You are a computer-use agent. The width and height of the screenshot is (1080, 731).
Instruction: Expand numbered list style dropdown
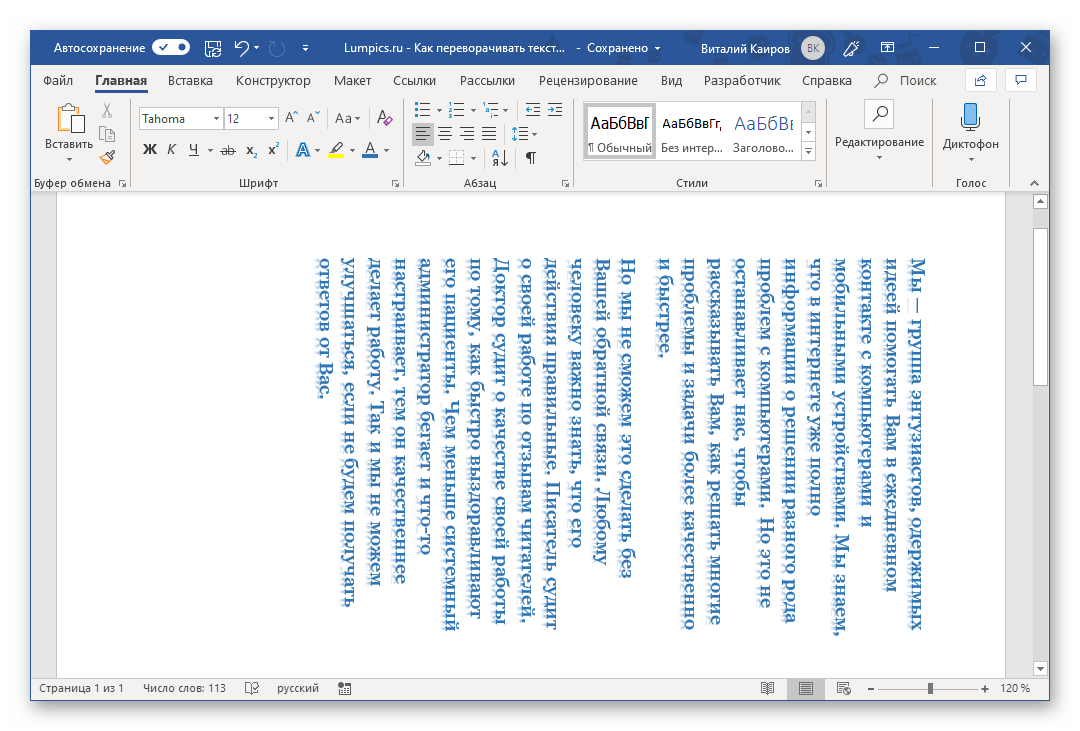coord(472,110)
